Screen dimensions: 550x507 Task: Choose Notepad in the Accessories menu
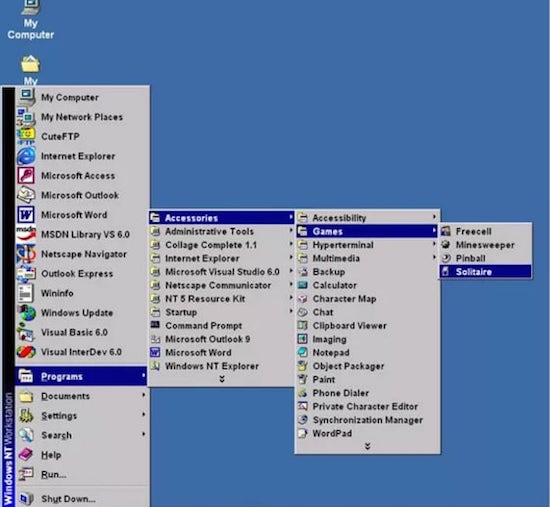tap(367, 352)
